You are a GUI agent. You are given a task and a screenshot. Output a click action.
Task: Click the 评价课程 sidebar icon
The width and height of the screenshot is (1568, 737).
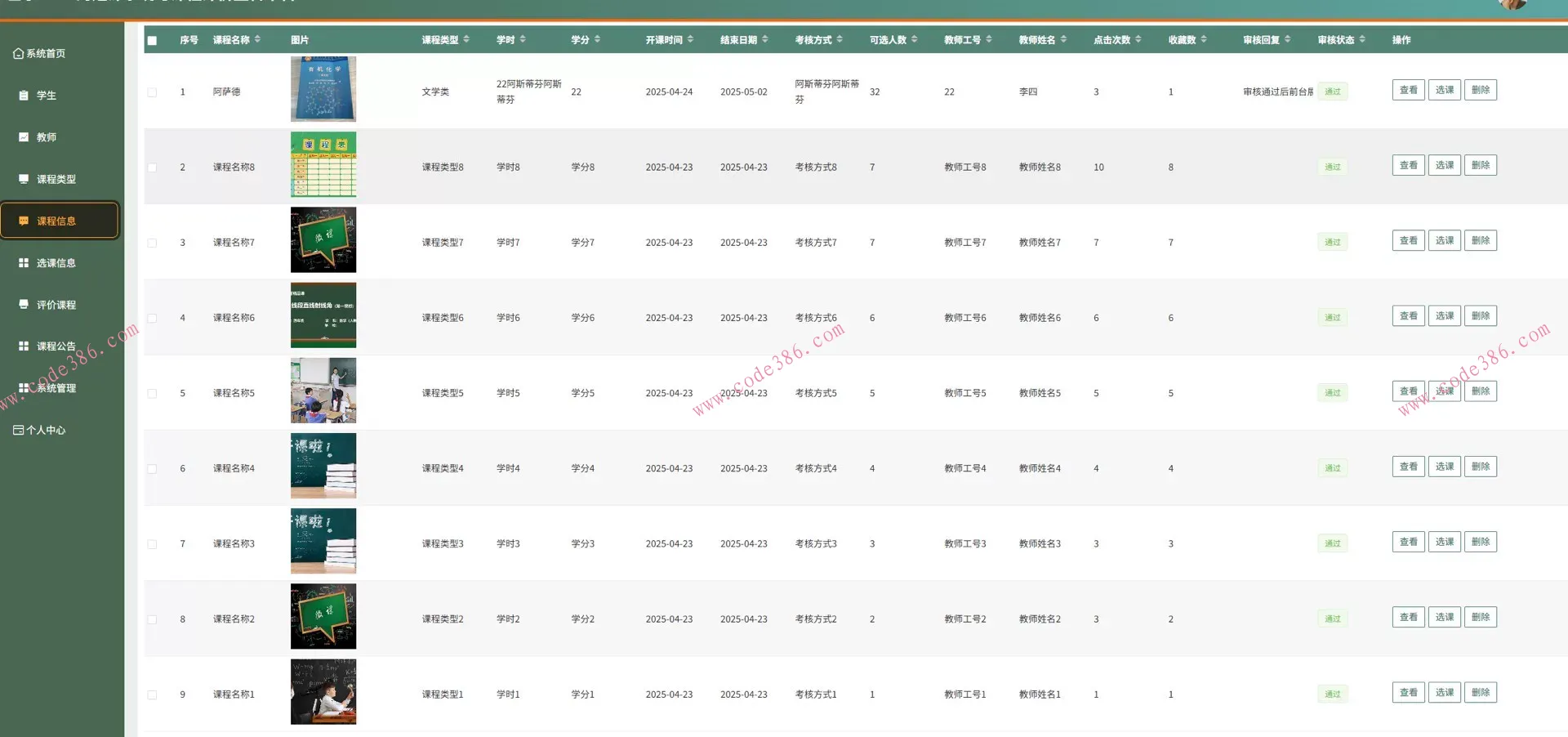point(24,305)
